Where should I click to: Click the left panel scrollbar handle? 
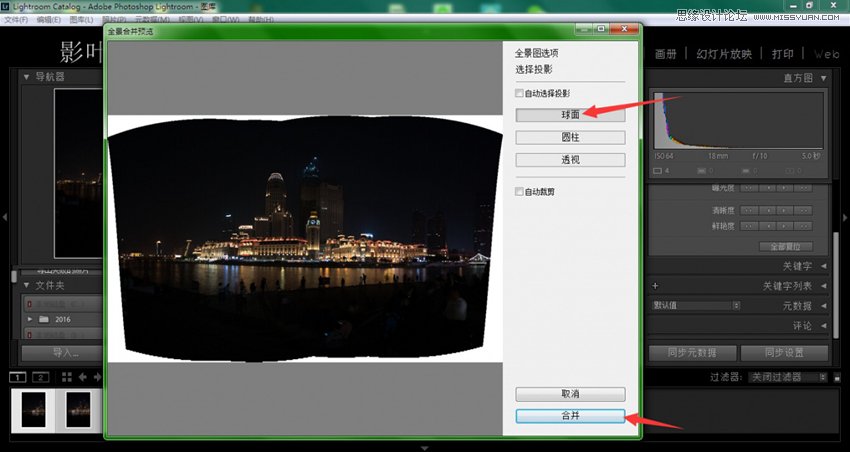[14, 276]
